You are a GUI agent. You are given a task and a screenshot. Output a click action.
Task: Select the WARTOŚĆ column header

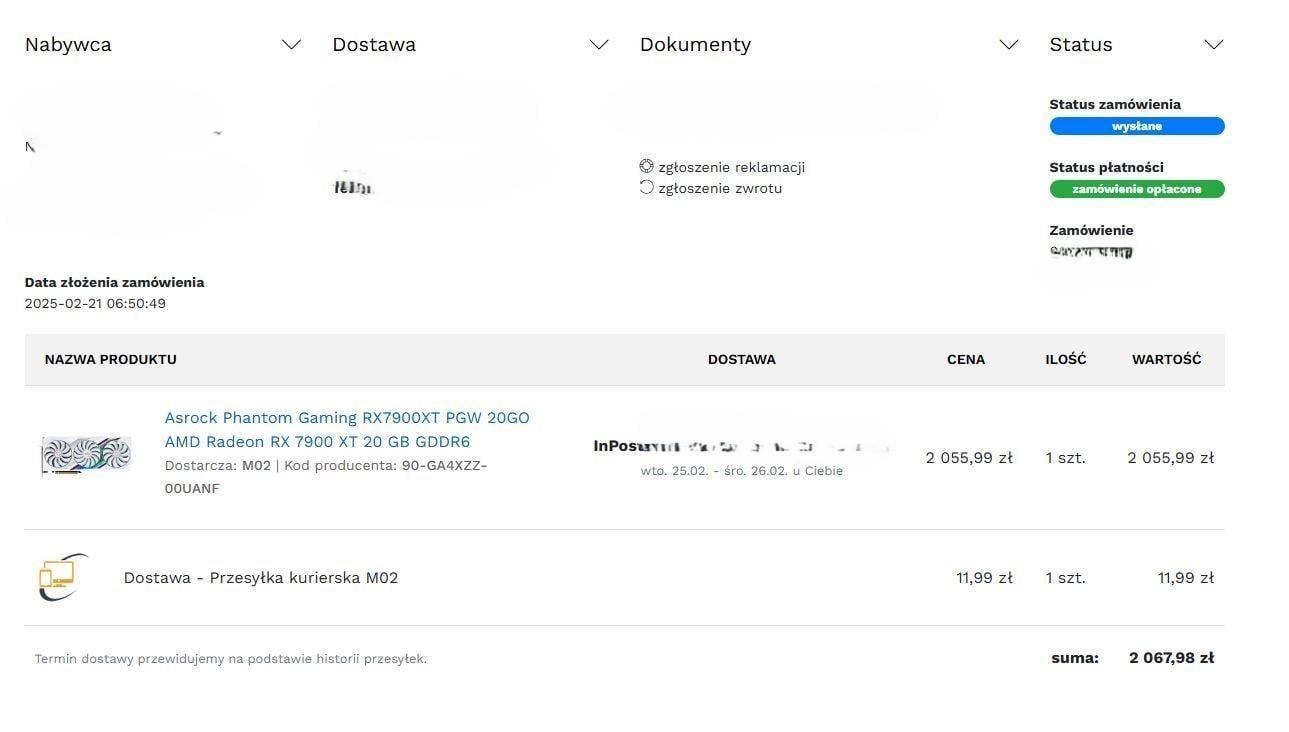pyautogui.click(x=1166, y=359)
